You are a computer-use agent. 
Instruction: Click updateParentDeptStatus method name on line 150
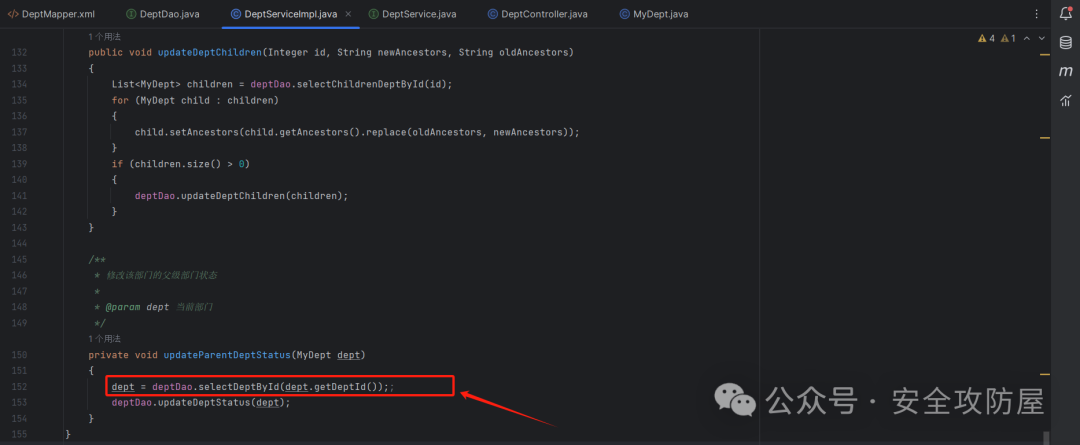pyautogui.click(x=227, y=355)
